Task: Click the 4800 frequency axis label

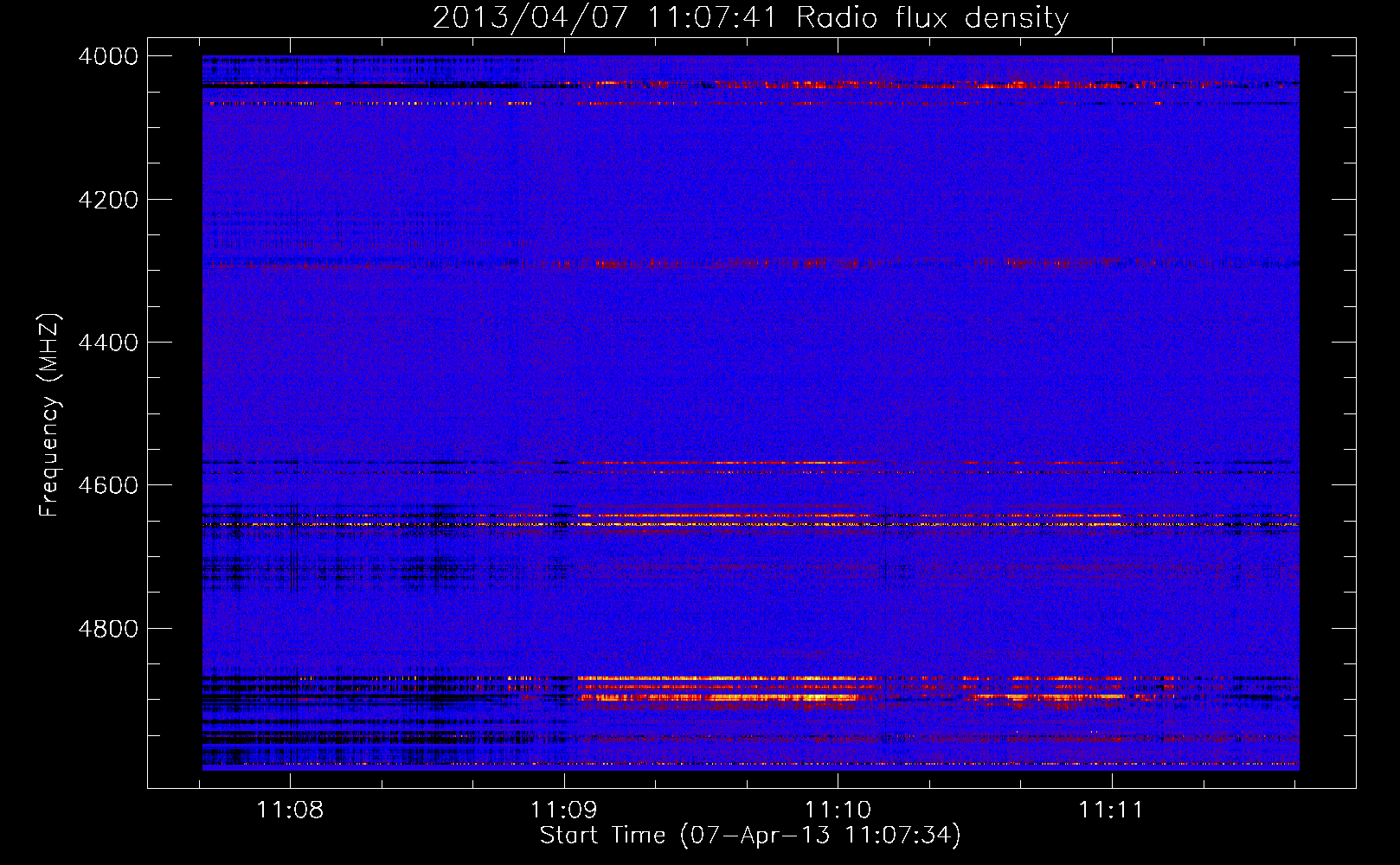Action: point(108,629)
